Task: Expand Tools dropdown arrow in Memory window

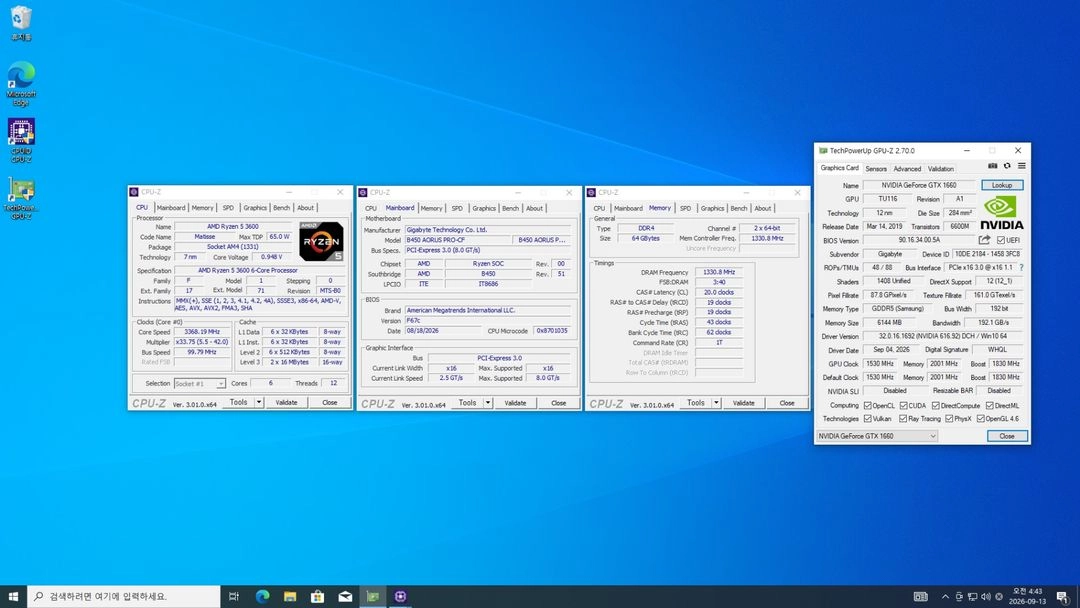Action: tap(716, 403)
